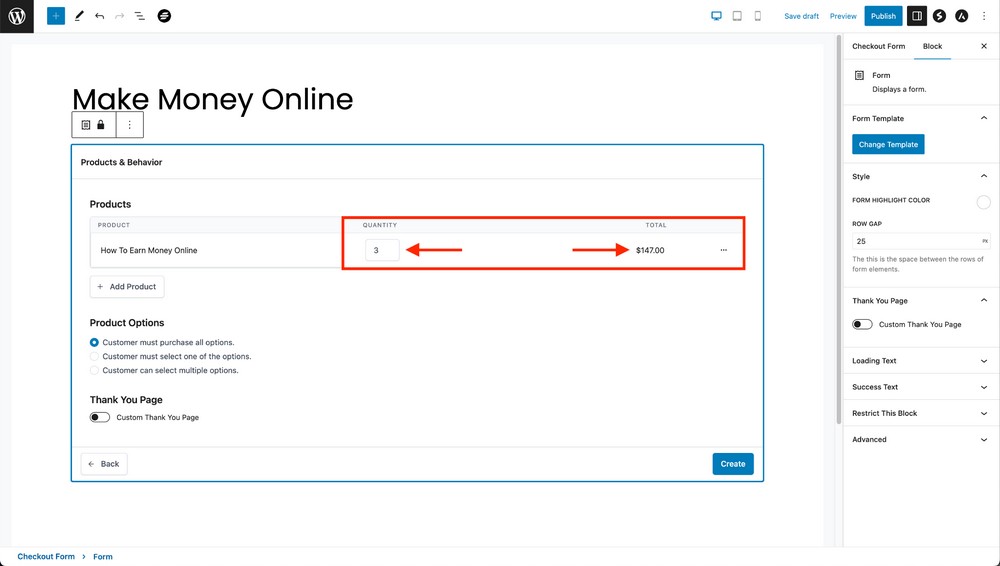Click the 'Make Money Online' page title
The width and height of the screenshot is (1000, 566).
[212, 99]
